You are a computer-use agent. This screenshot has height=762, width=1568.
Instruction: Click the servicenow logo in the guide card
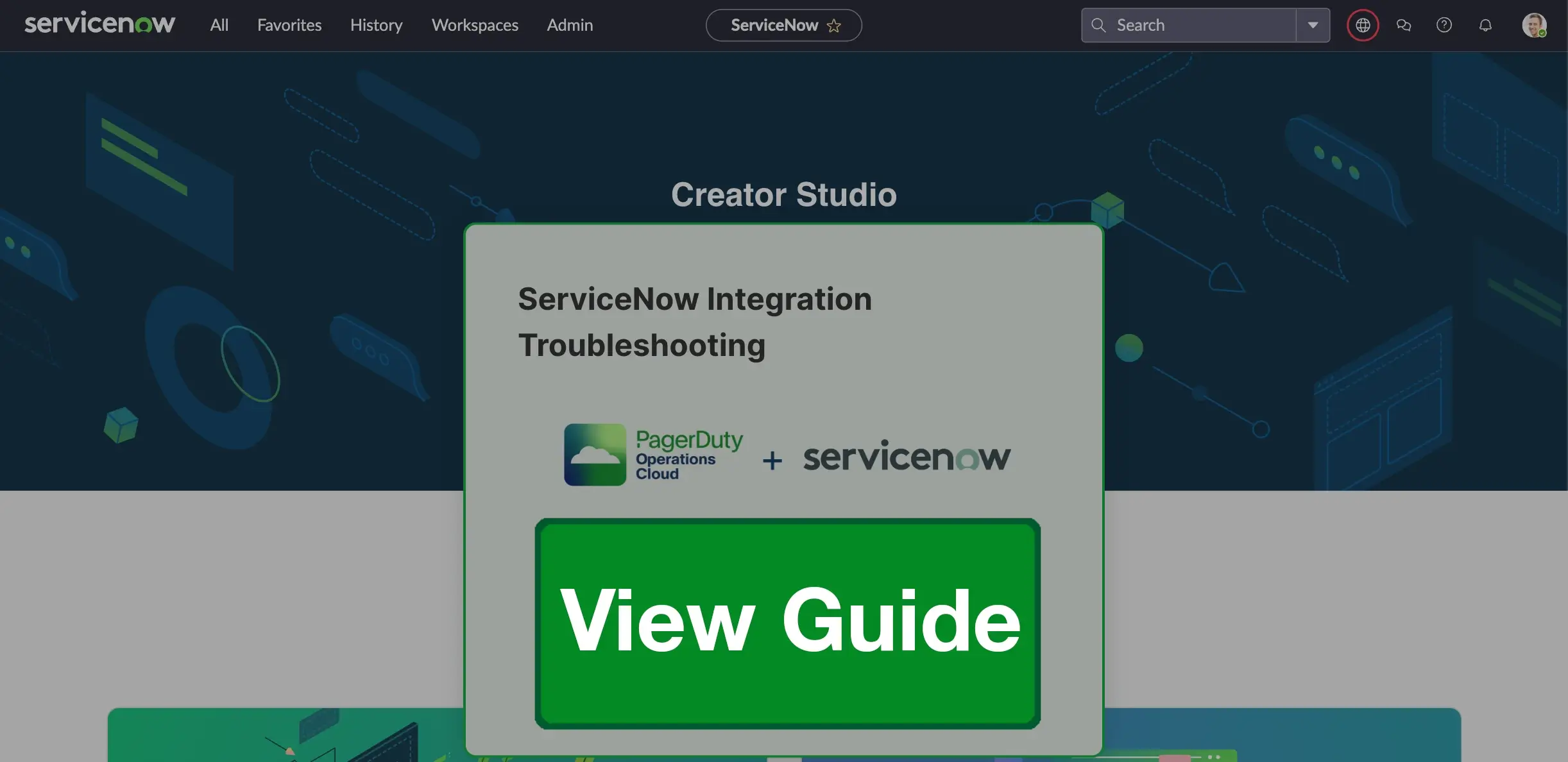pyautogui.click(x=907, y=456)
